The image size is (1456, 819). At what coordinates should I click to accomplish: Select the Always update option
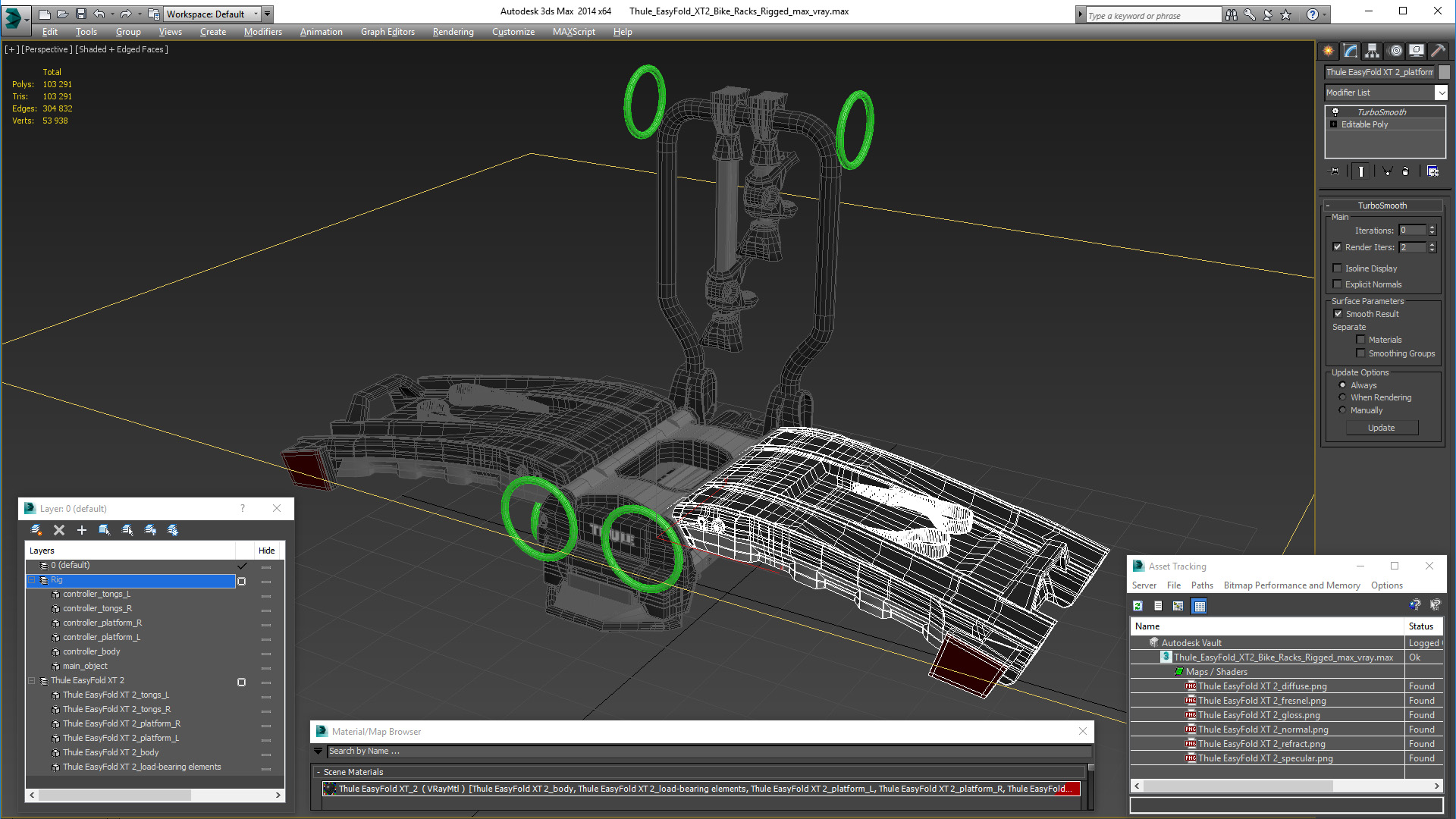click(x=1342, y=385)
